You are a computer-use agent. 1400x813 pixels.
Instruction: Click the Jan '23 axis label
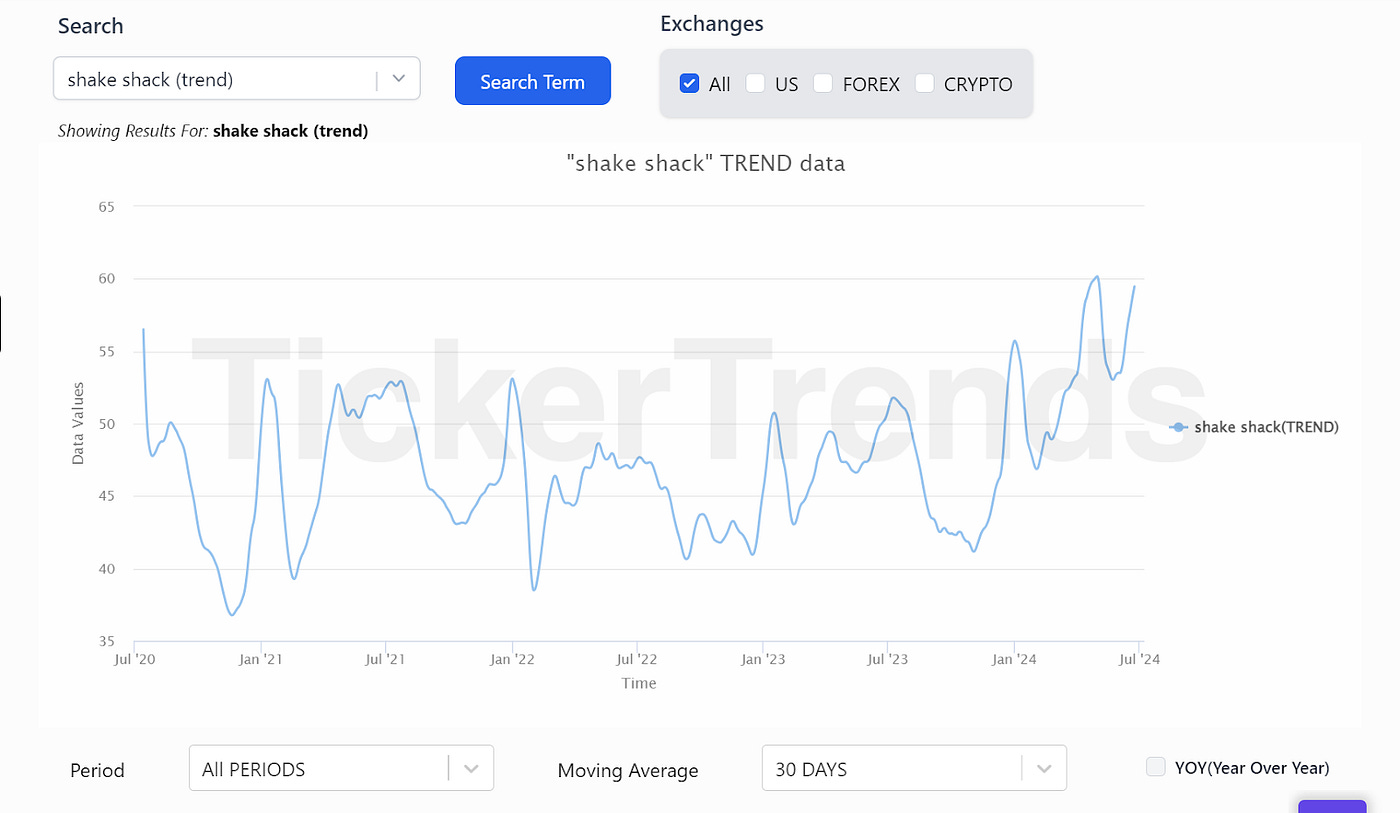click(x=764, y=659)
